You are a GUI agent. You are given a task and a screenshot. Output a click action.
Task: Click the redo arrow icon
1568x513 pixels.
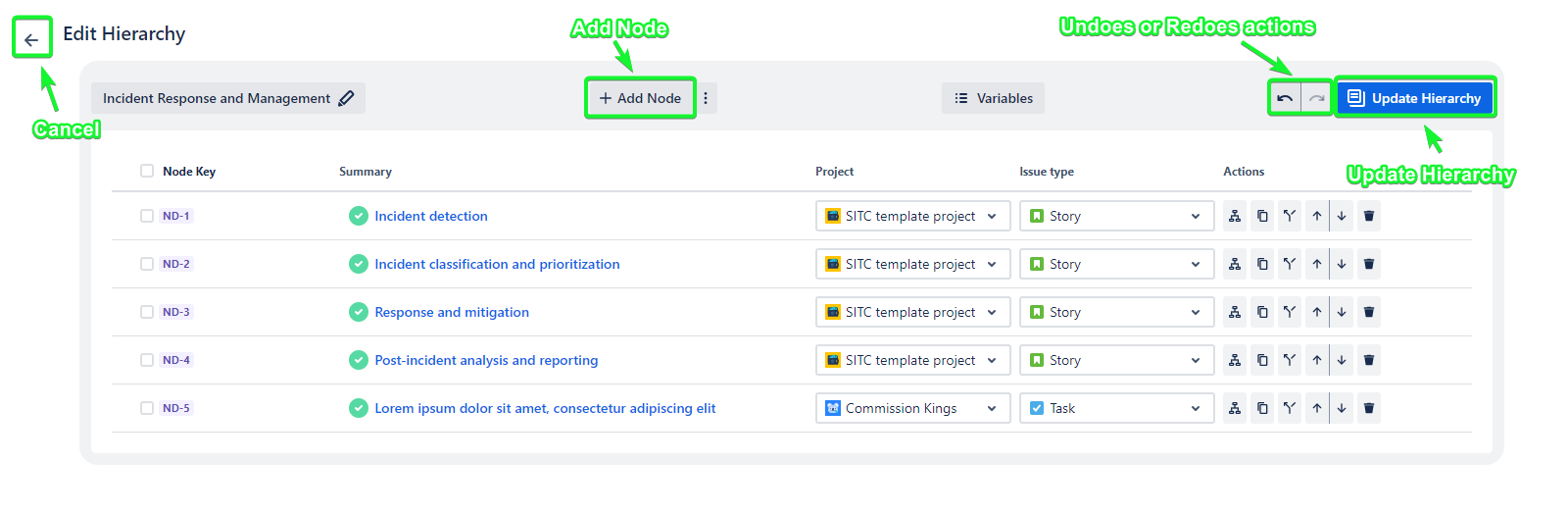coord(1316,98)
